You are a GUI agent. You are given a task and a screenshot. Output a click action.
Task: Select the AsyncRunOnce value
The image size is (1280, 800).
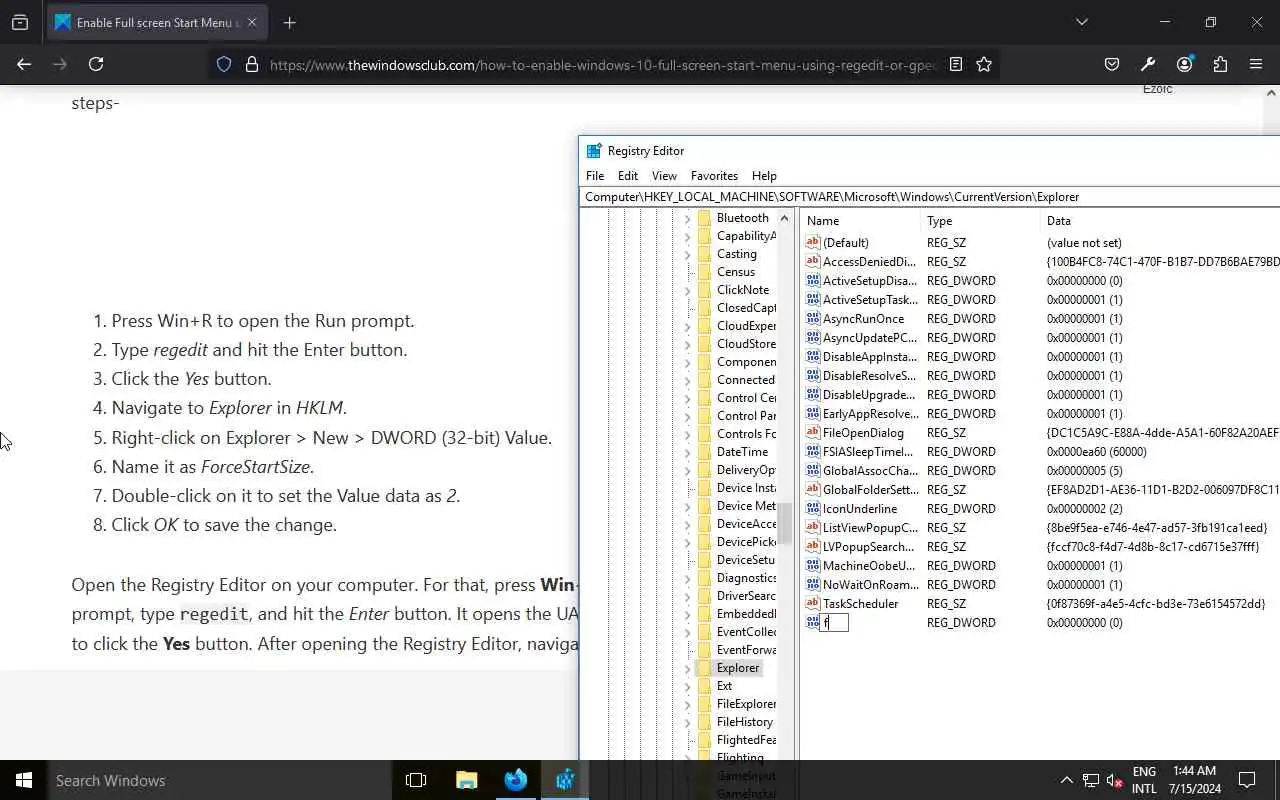pos(863,319)
